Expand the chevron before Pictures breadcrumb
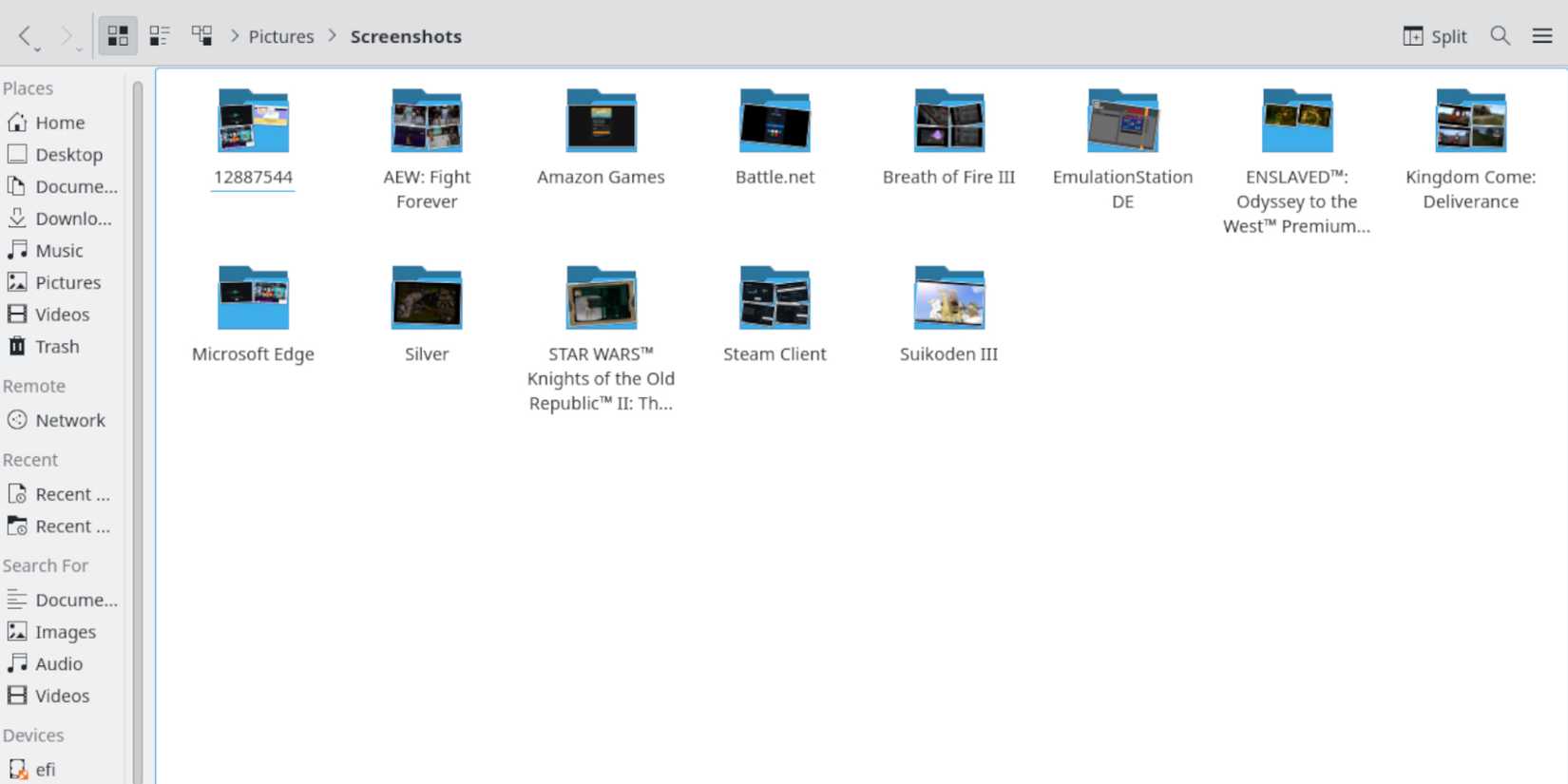Image resolution: width=1568 pixels, height=784 pixels. click(235, 36)
